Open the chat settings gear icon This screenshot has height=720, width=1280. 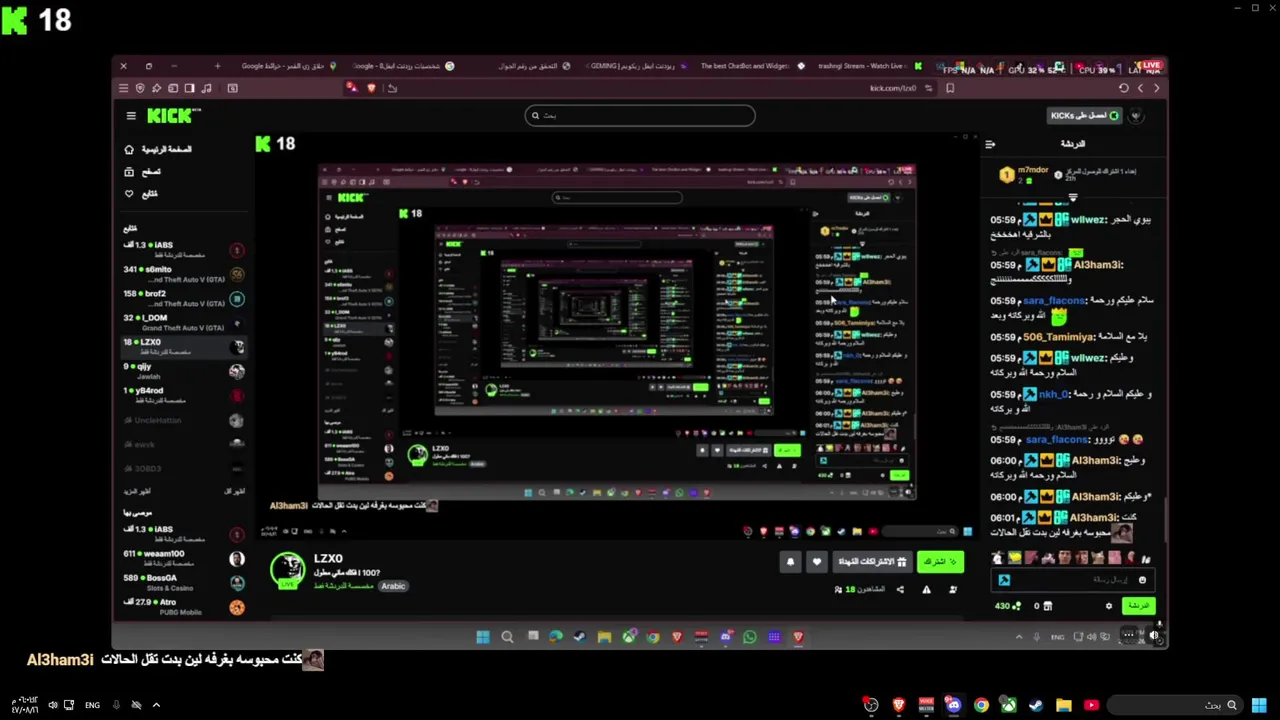(1108, 606)
